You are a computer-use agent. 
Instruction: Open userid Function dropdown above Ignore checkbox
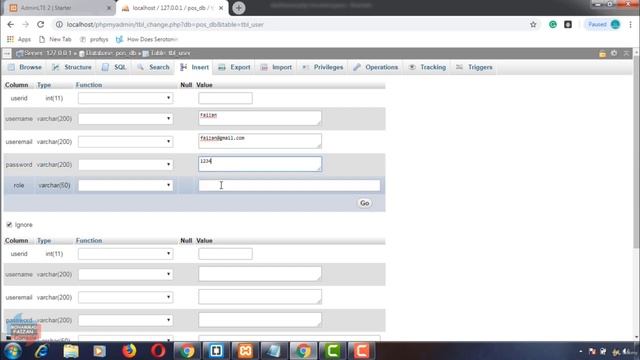125,98
